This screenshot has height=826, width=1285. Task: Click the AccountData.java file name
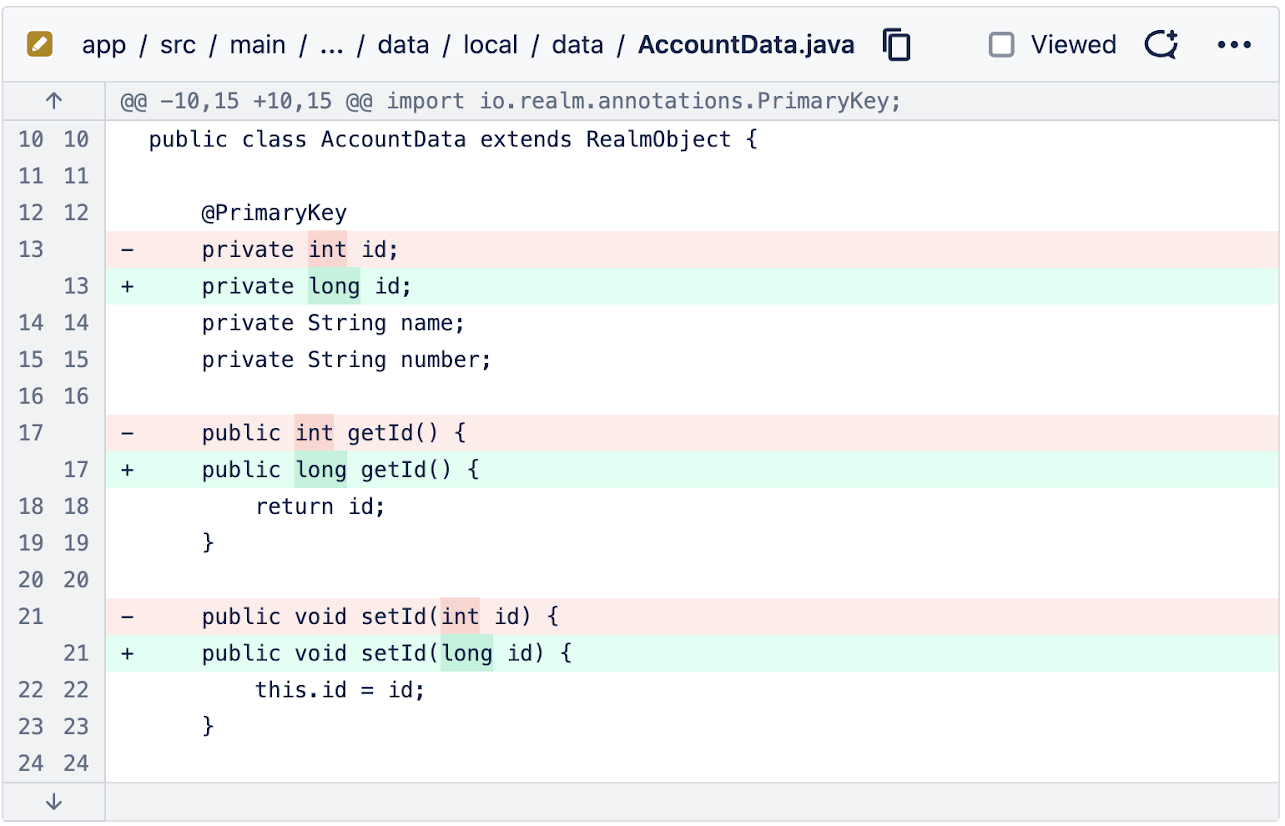[x=747, y=45]
